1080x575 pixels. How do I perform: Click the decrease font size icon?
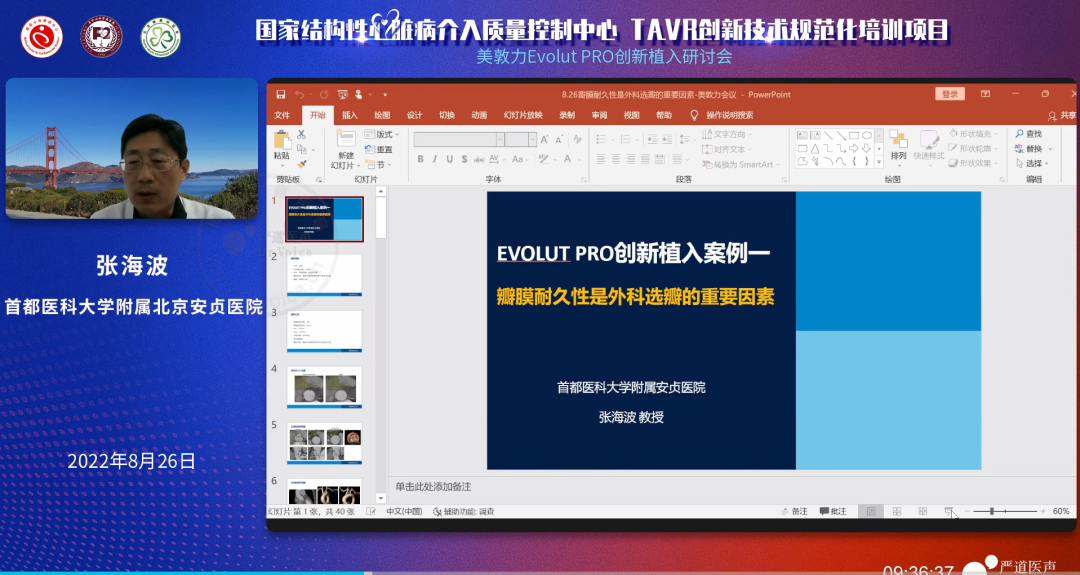coord(560,139)
